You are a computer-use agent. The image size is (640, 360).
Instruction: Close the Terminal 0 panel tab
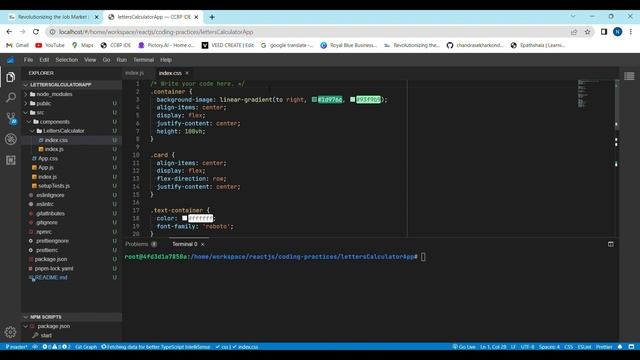(203, 244)
